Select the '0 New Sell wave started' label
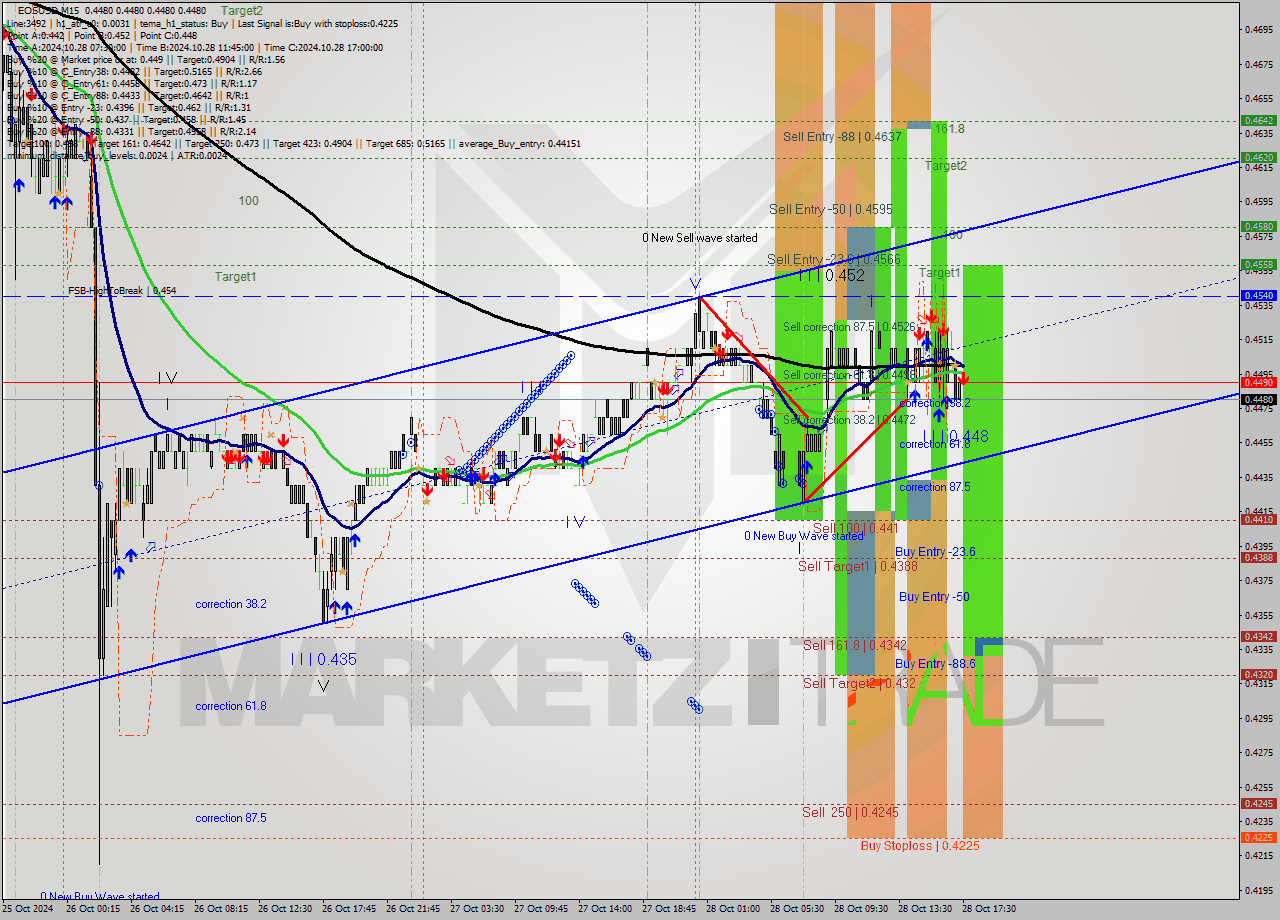1280x920 pixels. [x=700, y=238]
